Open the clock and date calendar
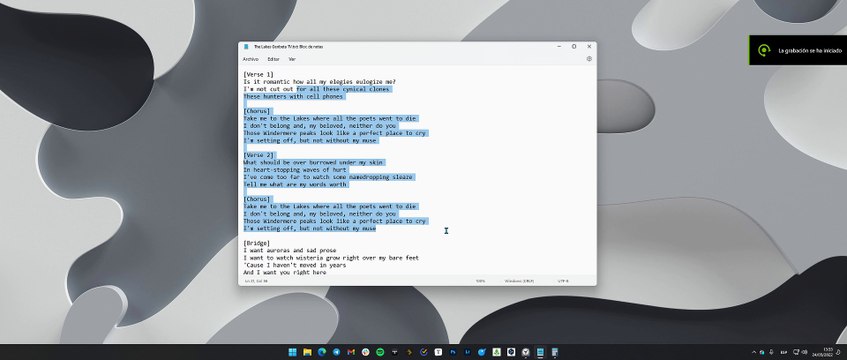 823,352
